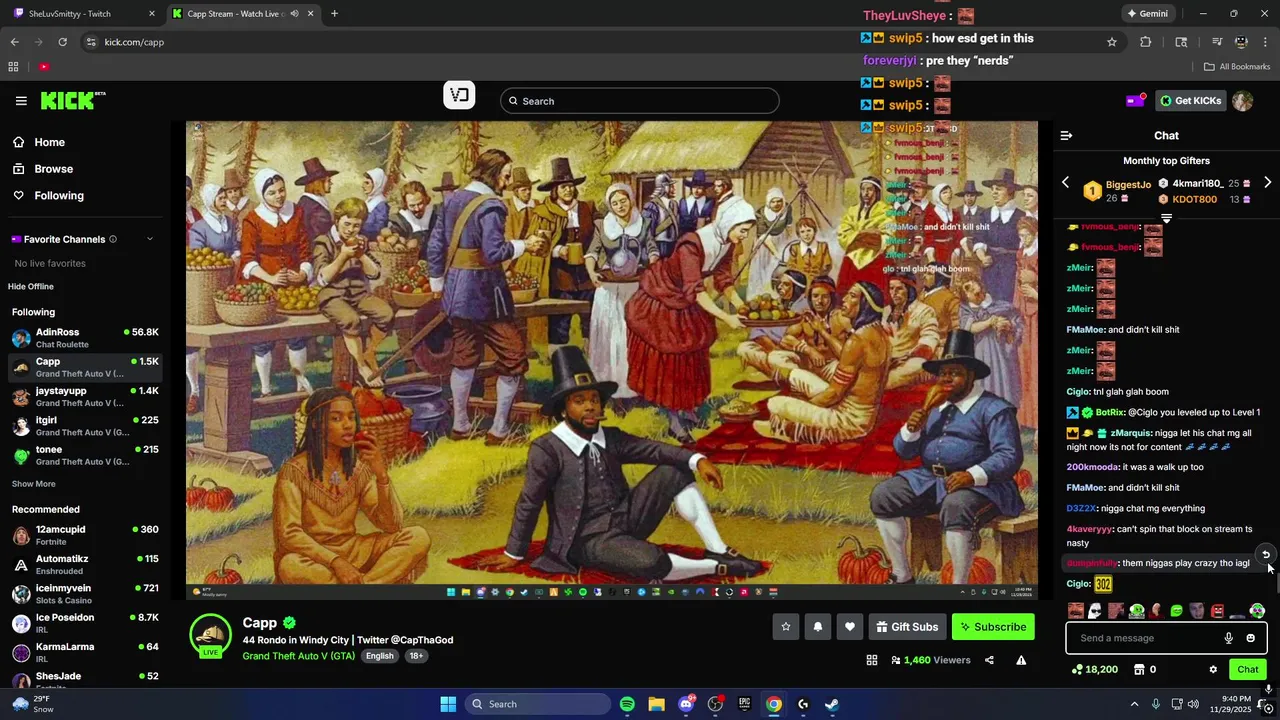Open Ice Poseidon recommended channel
Screen dimensions: 1280x720
point(84,623)
